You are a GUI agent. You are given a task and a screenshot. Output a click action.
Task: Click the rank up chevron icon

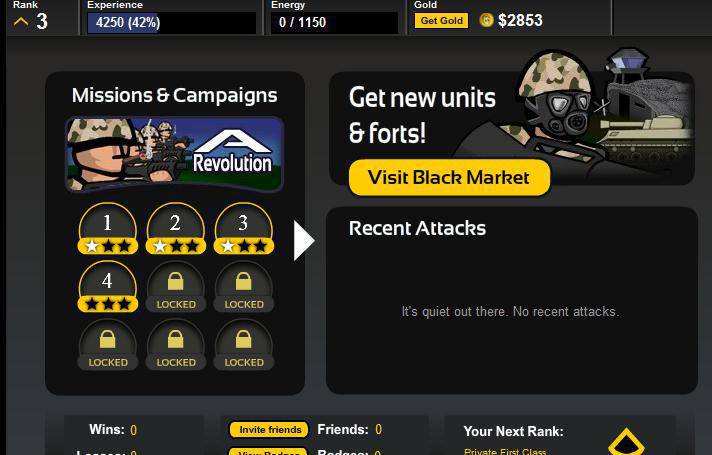click(x=21, y=21)
